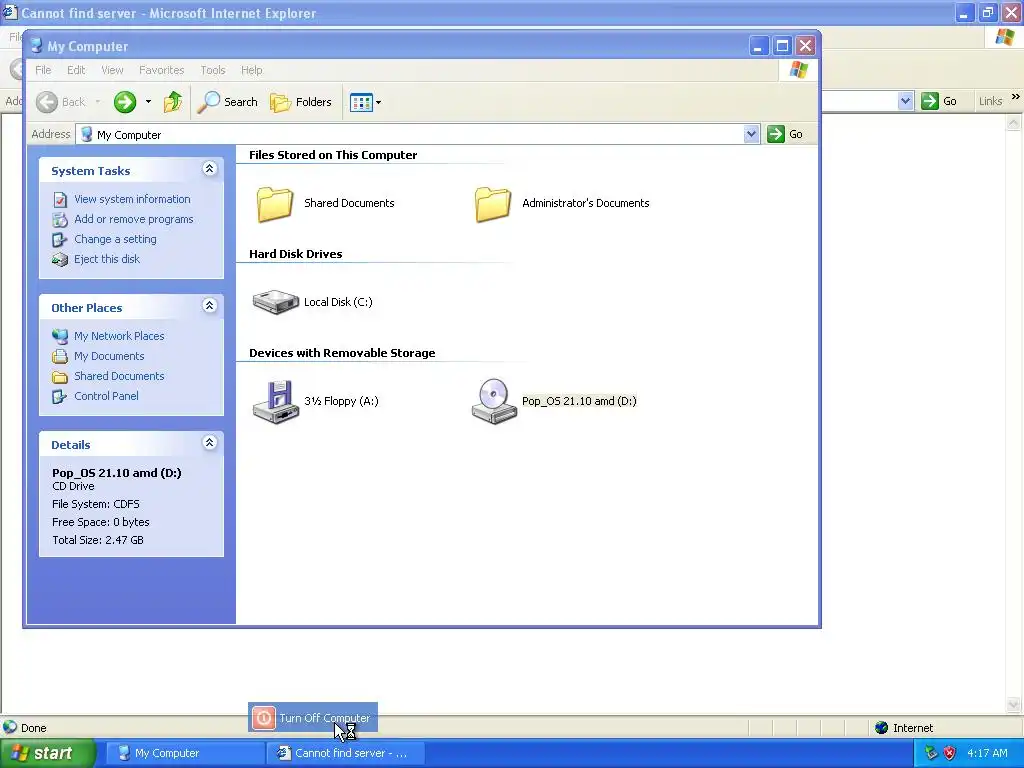
Task: Click View system information link
Action: pos(133,199)
